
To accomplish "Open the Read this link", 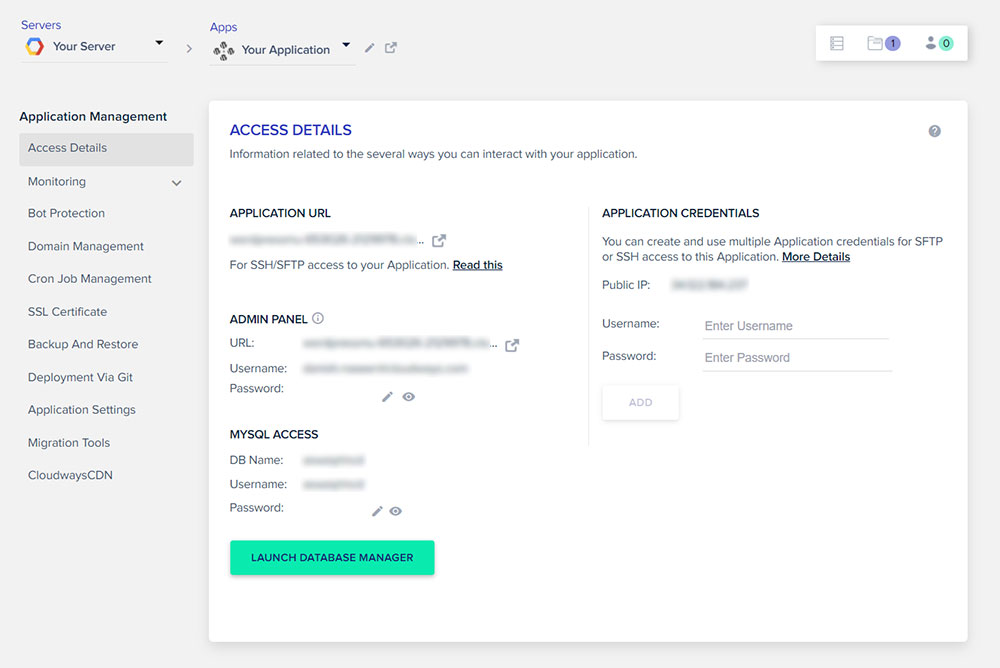I will pos(477,265).
